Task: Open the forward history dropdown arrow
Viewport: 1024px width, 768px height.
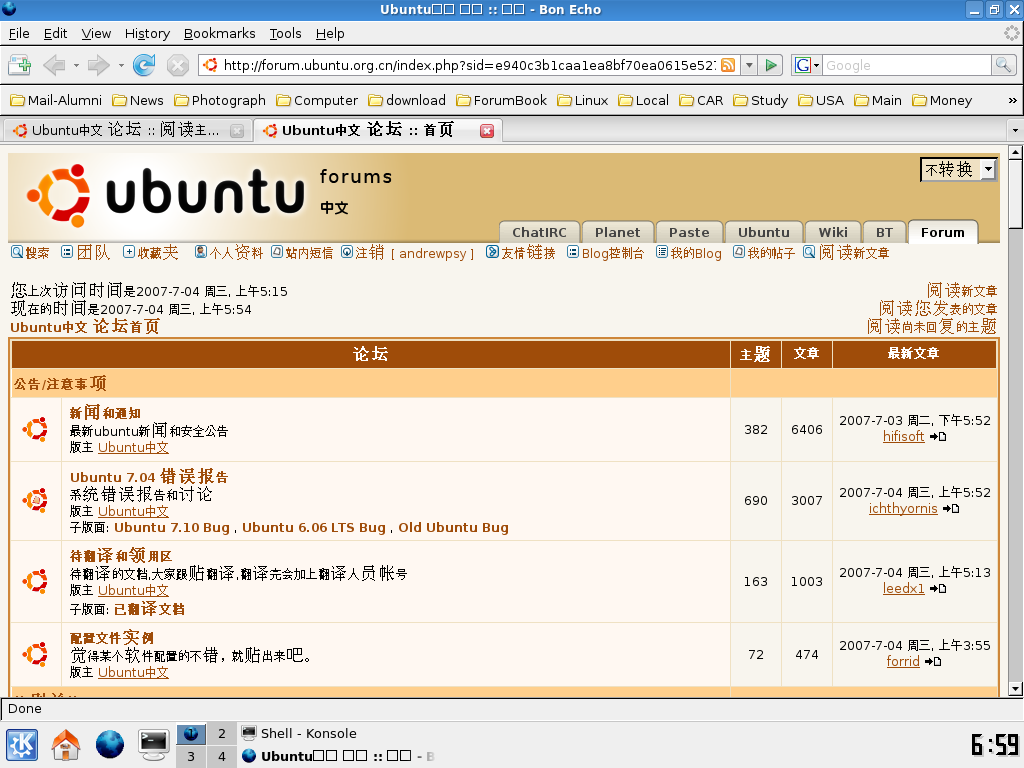Action: [x=121, y=65]
